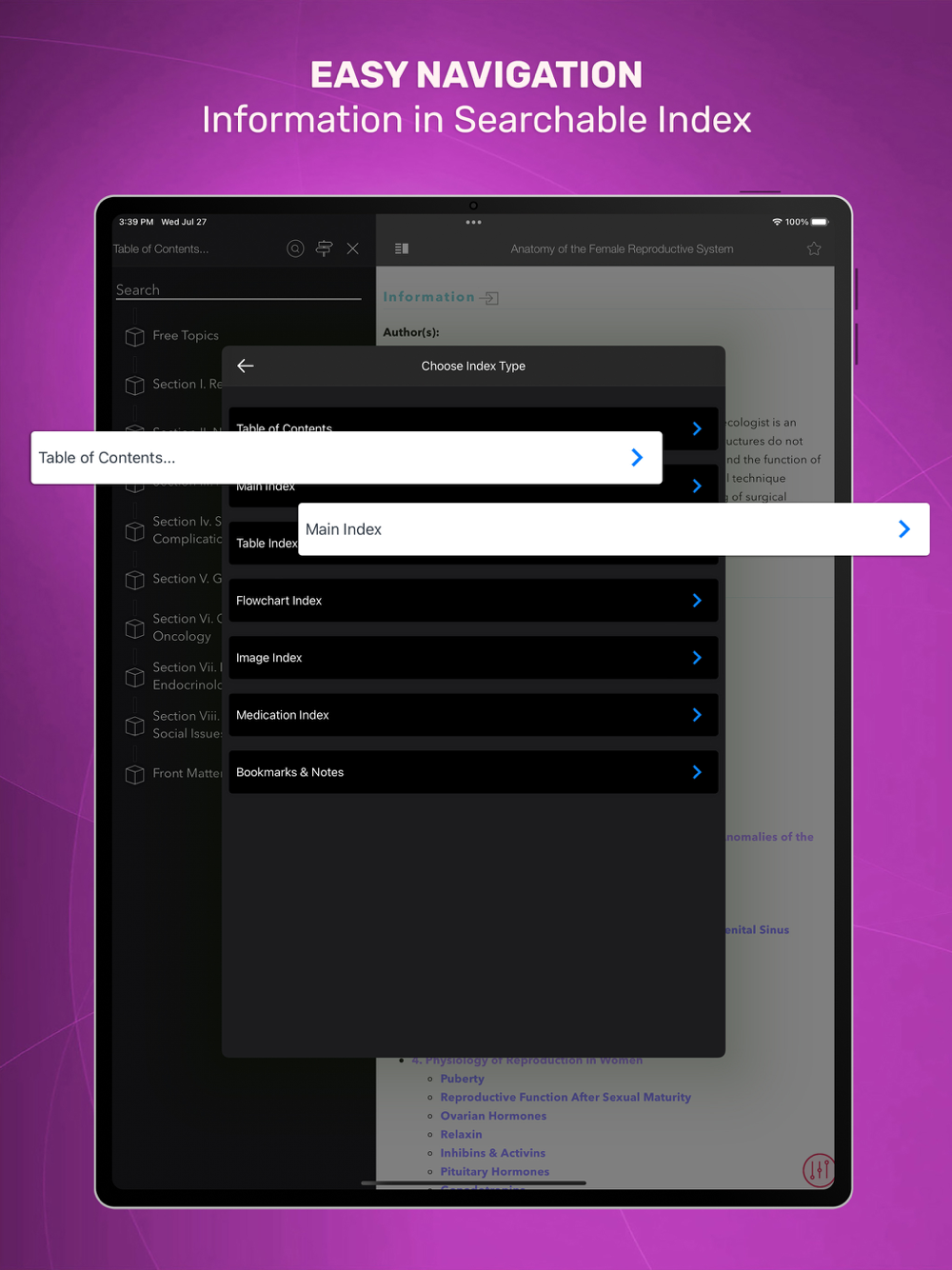Screen dimensions: 952x1270
Task: Click the Section V cube icon
Action: [135, 580]
